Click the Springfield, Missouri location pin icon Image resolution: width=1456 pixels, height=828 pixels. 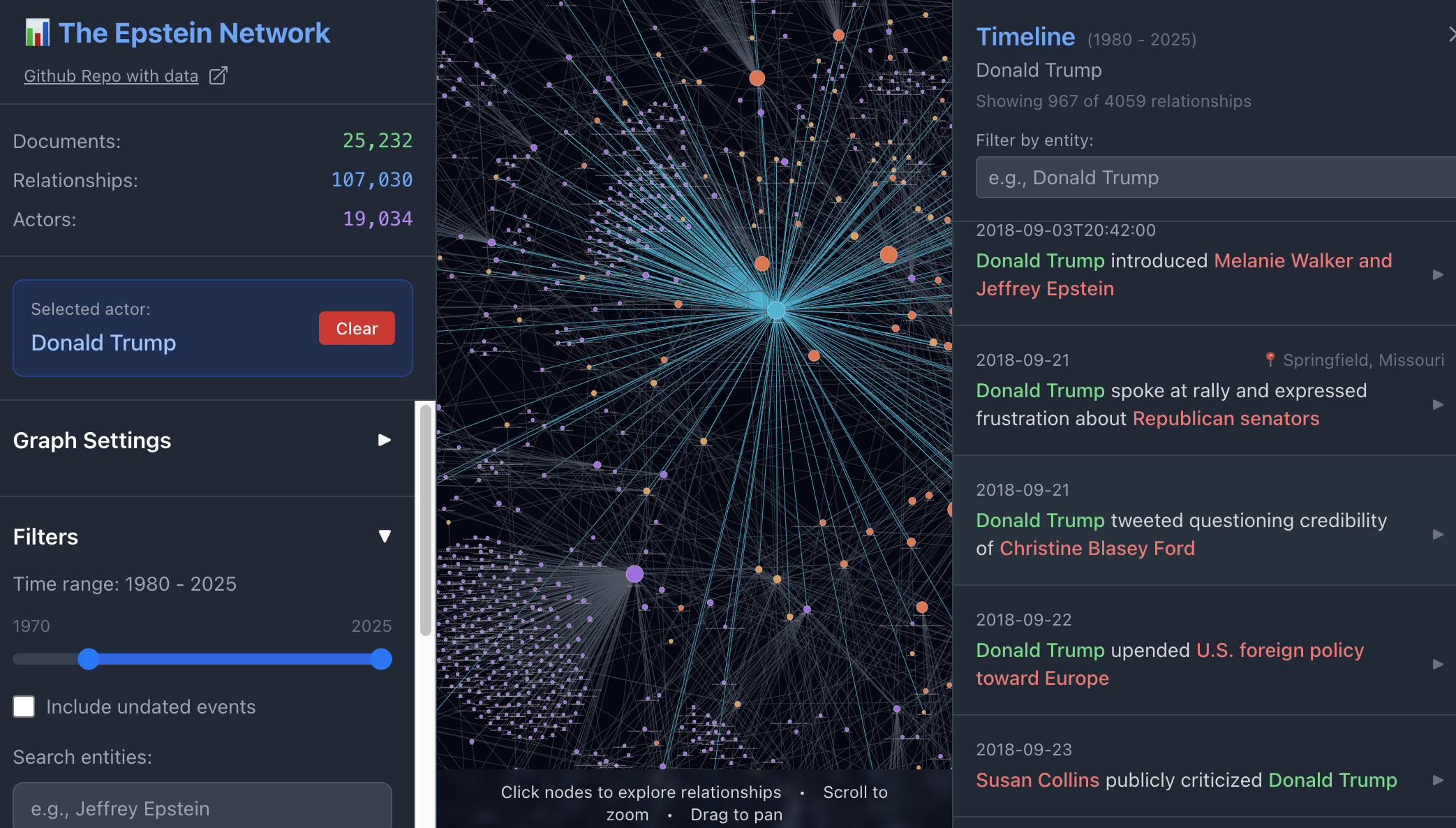tap(1270, 360)
